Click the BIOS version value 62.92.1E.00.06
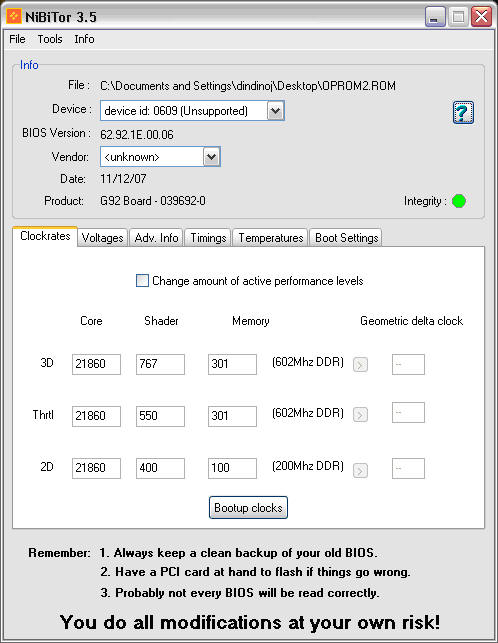Screen dimensions: 498x643 point(137,135)
